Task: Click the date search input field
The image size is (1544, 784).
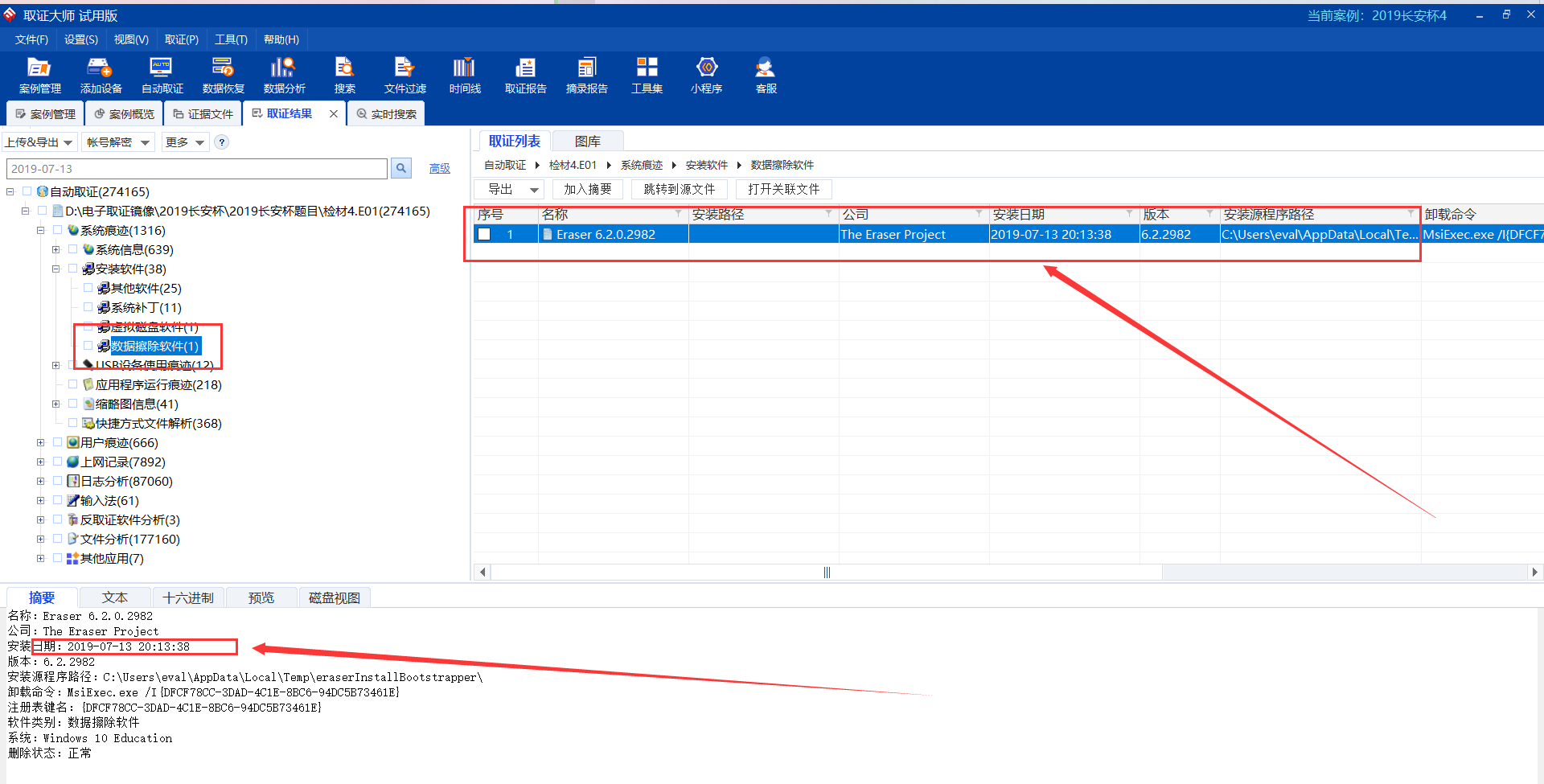Action: pos(197,169)
